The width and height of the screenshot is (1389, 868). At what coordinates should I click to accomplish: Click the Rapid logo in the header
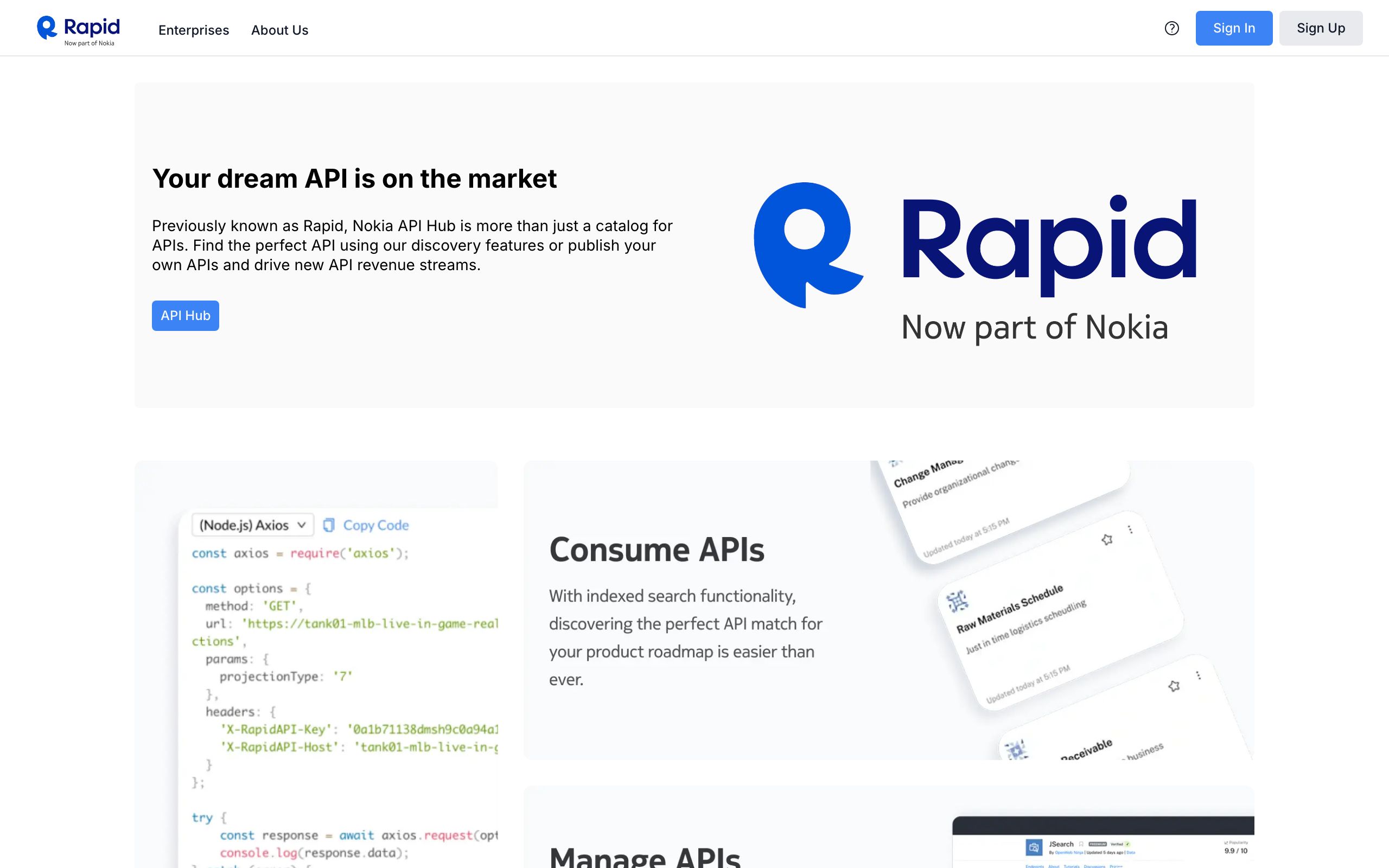(x=78, y=30)
